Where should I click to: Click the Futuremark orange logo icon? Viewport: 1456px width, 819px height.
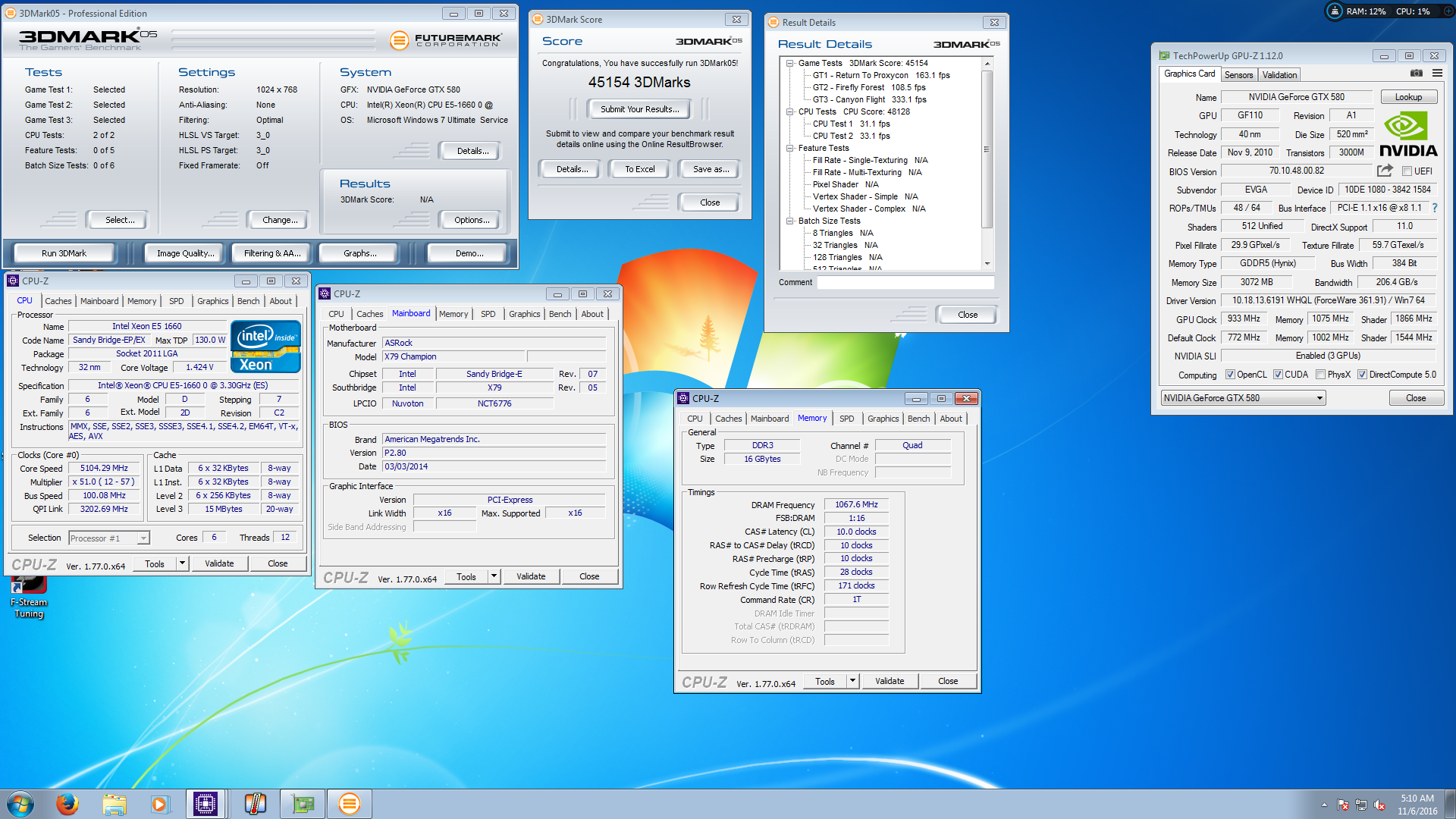click(399, 40)
